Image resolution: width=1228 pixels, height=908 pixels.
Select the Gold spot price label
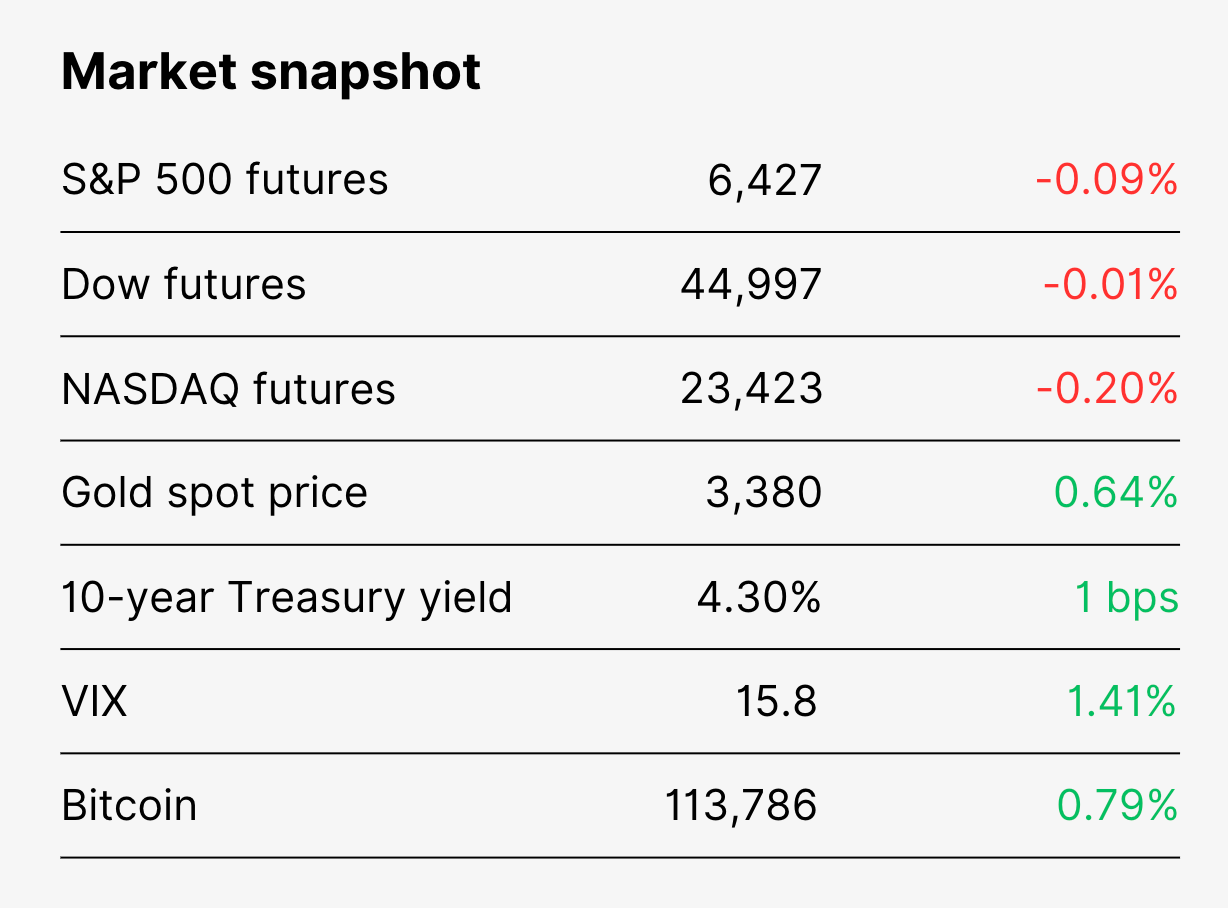coord(215,493)
